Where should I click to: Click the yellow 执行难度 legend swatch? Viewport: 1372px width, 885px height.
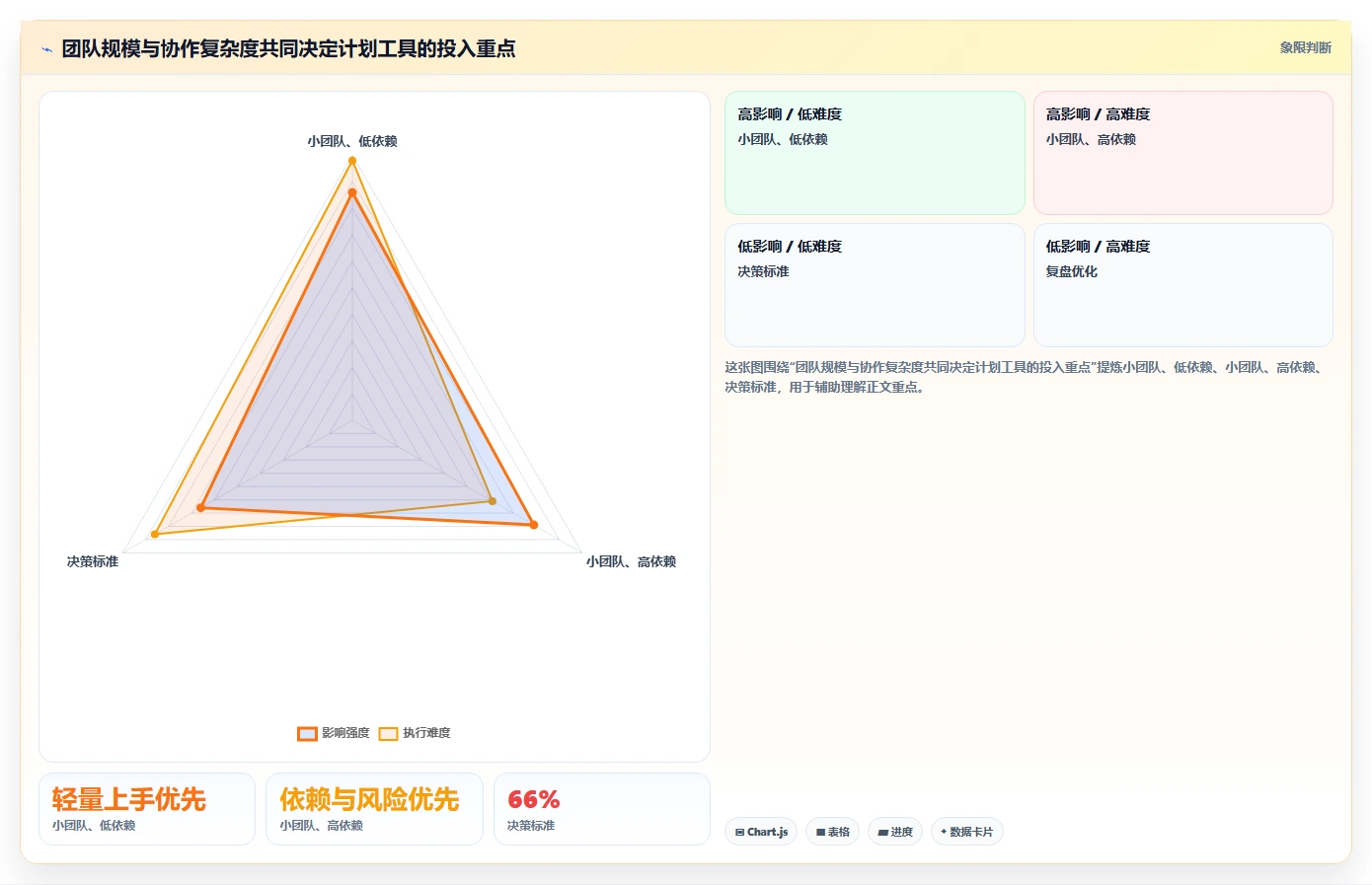[x=388, y=733]
